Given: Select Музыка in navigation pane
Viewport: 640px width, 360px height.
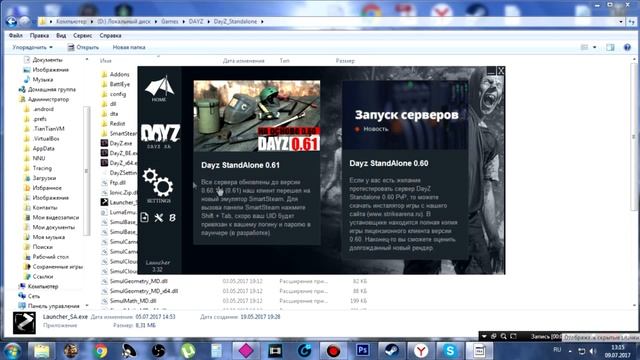Looking at the screenshot, I should pyautogui.click(x=38, y=79).
